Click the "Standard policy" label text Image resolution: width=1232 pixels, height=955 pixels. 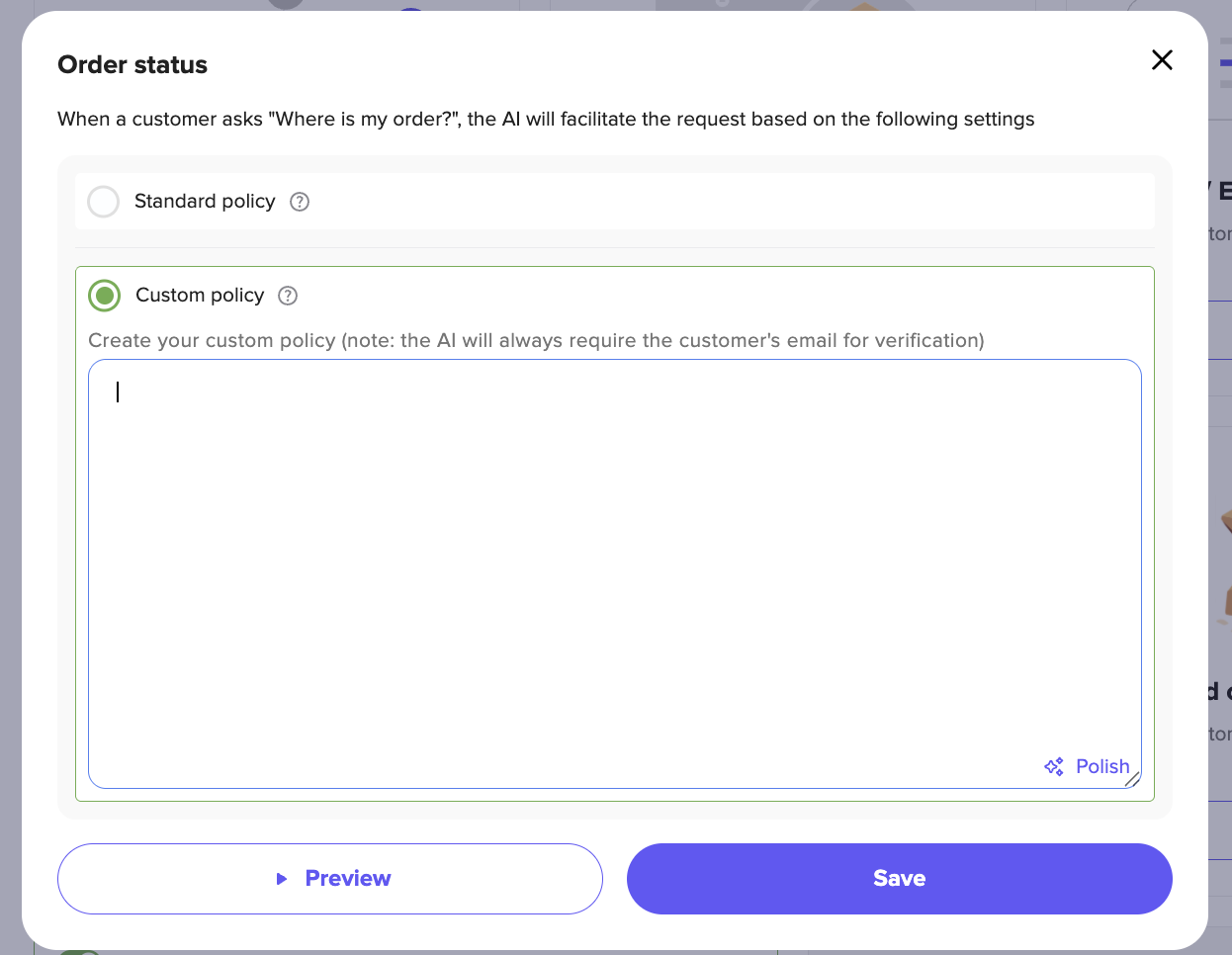[x=205, y=202]
